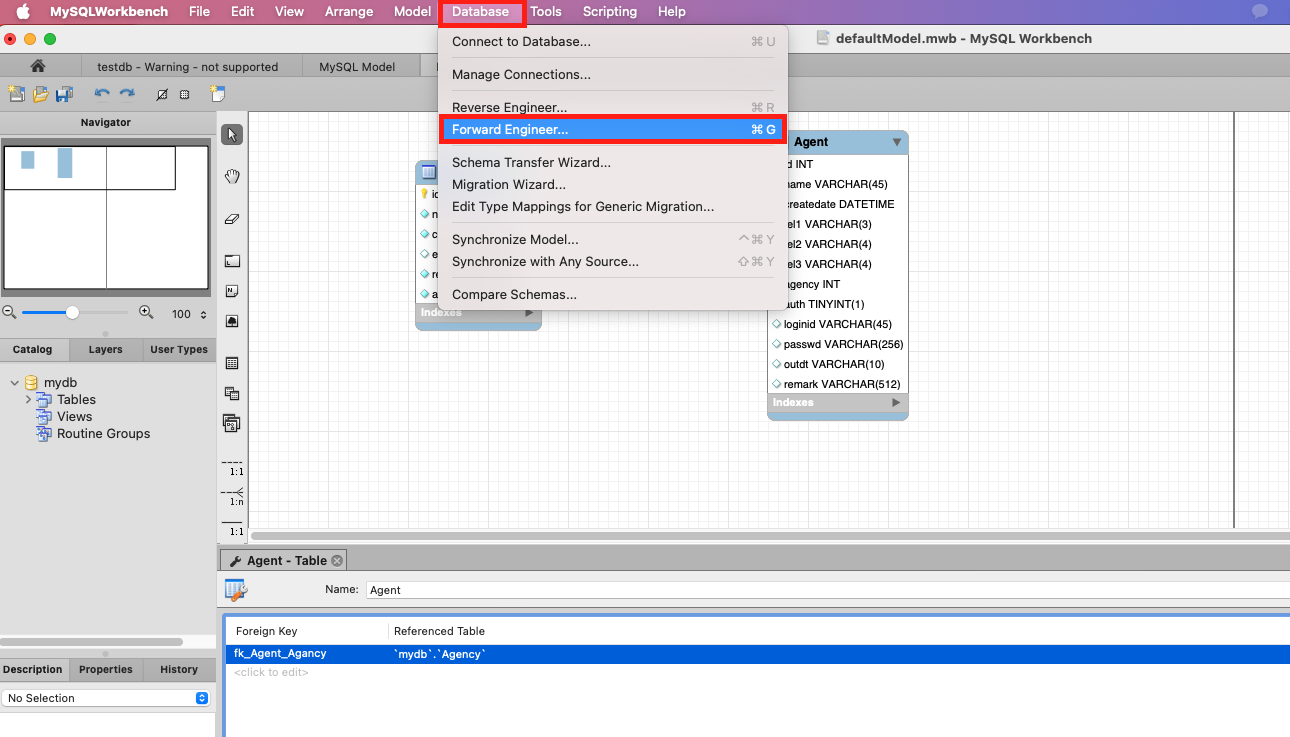The width and height of the screenshot is (1290, 737).
Task: Close the Agent - Table editor tab
Action: [x=337, y=561]
